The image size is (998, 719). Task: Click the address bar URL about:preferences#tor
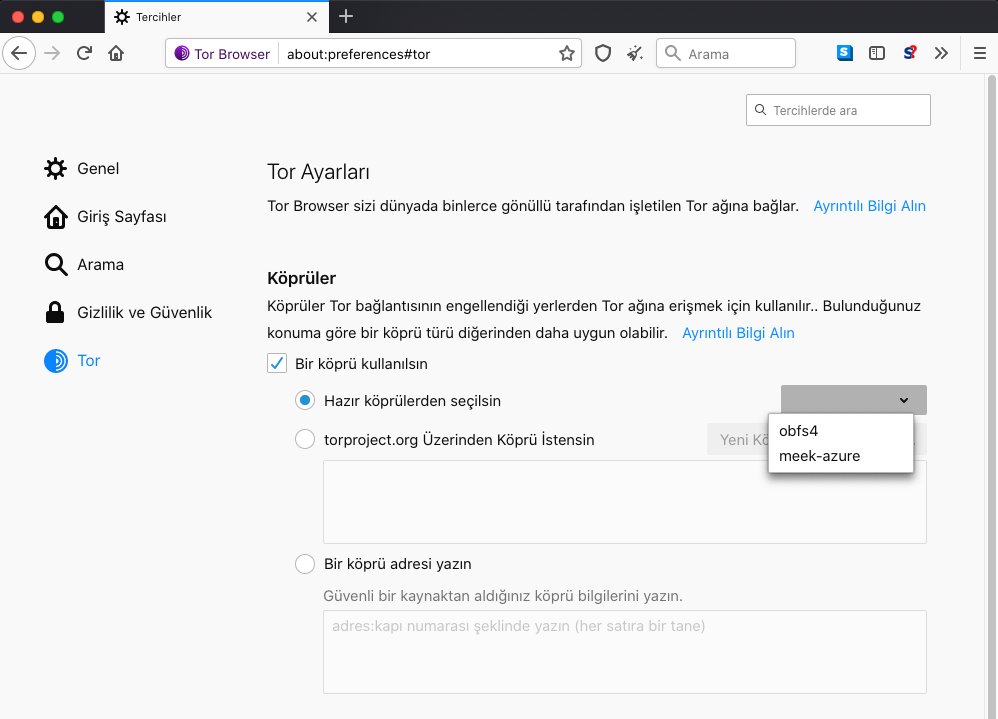tap(358, 54)
